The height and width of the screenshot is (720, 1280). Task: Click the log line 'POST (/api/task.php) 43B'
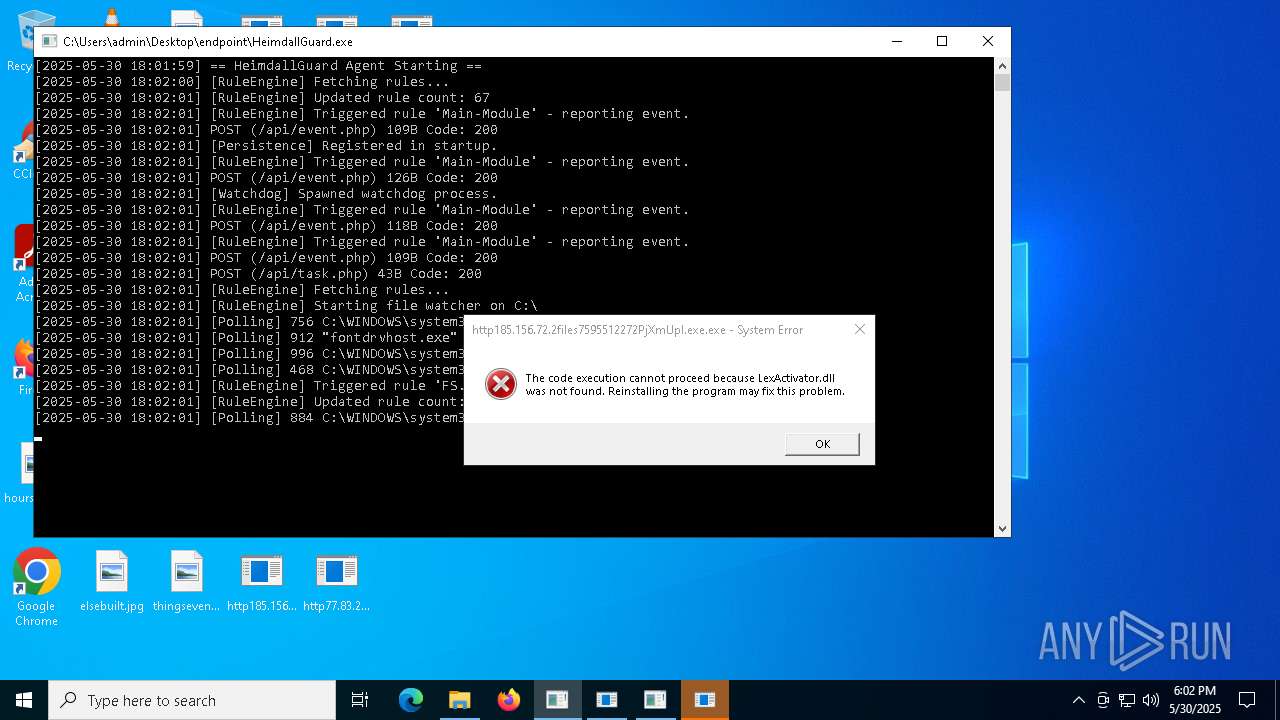click(258, 274)
